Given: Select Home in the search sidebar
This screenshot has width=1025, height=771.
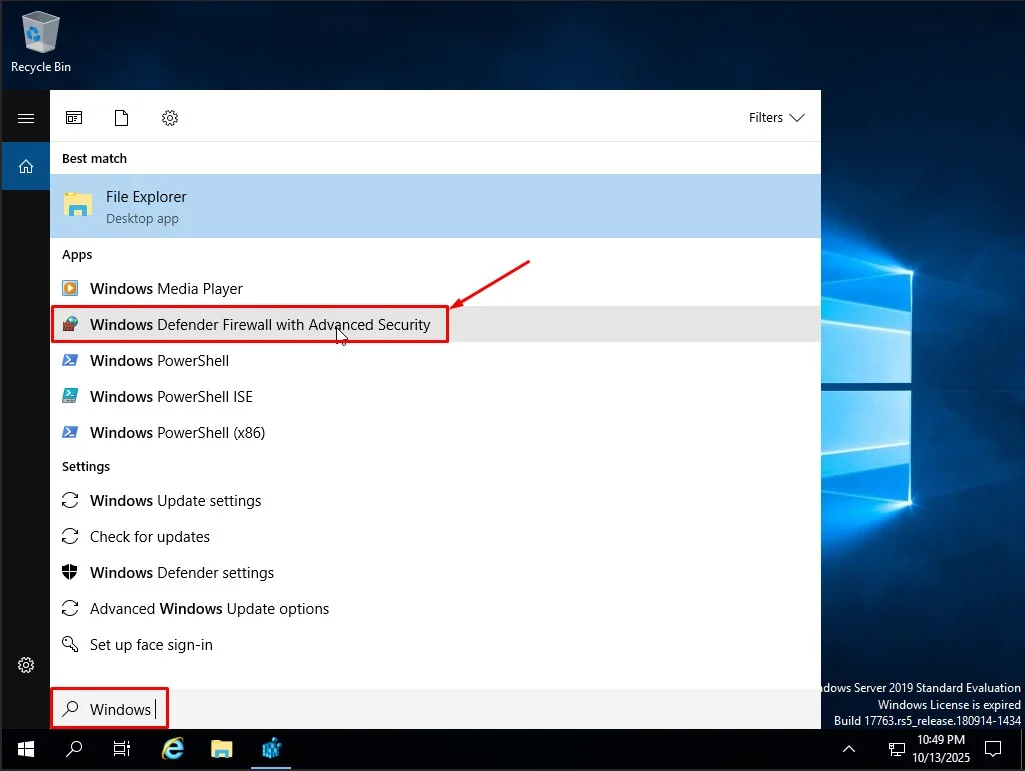Looking at the screenshot, I should [25, 166].
